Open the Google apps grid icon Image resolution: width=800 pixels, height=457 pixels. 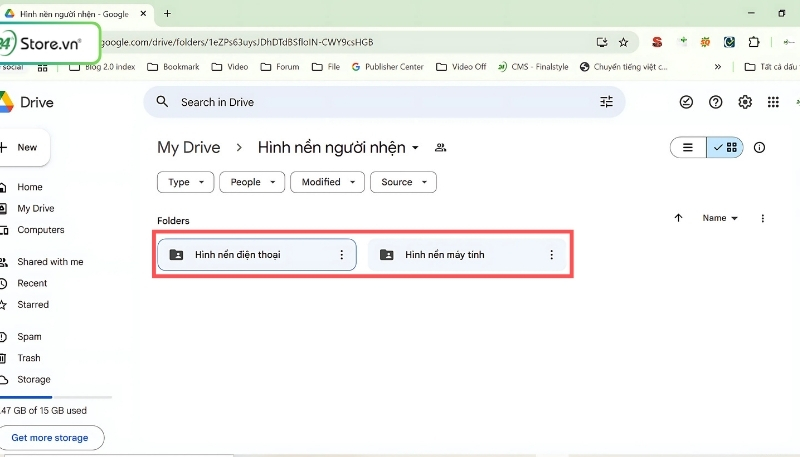point(772,102)
